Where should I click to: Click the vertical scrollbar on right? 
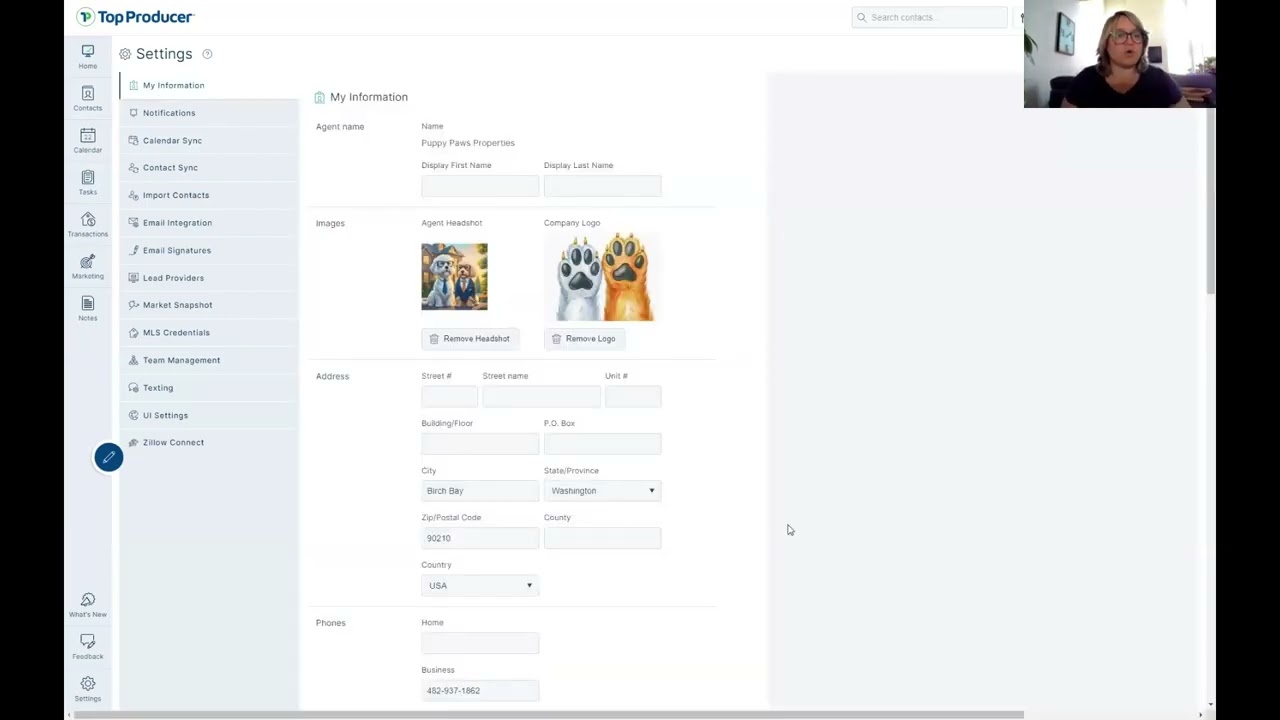[1210, 200]
